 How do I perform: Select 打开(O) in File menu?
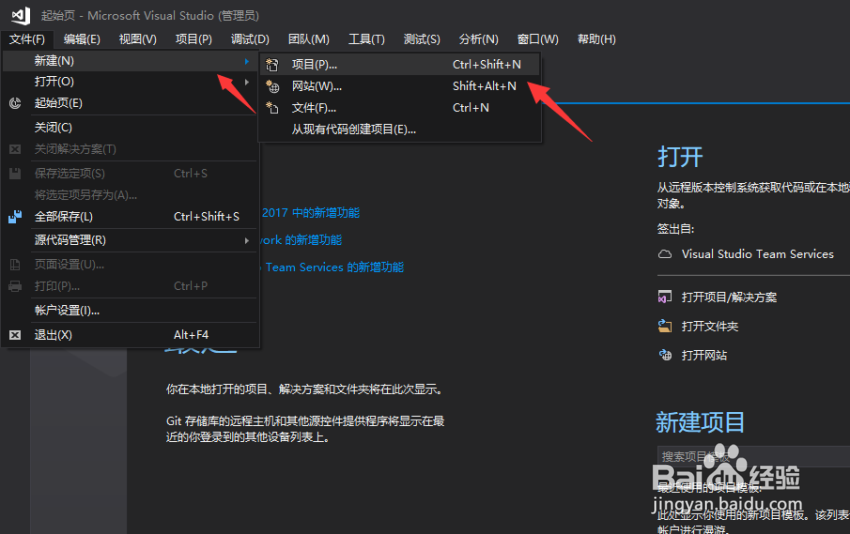coord(130,82)
